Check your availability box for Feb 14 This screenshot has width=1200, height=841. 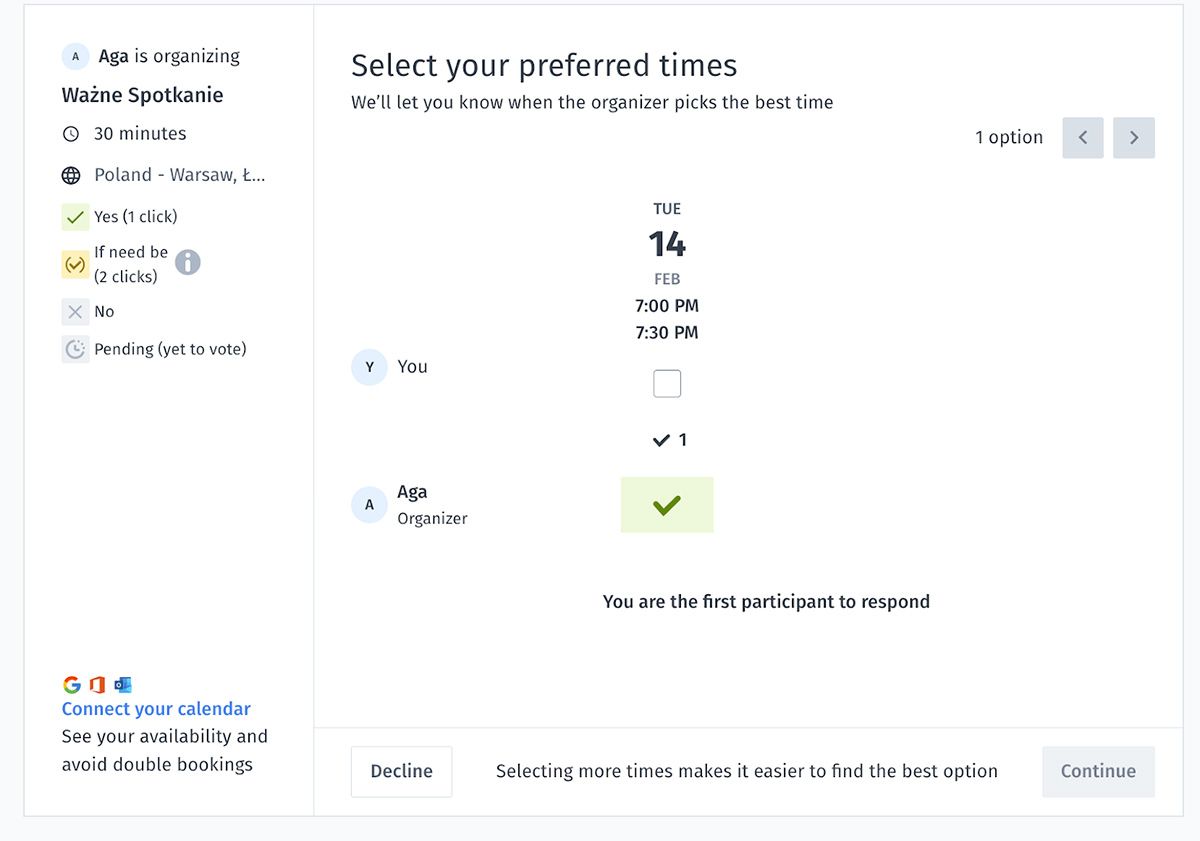667,383
